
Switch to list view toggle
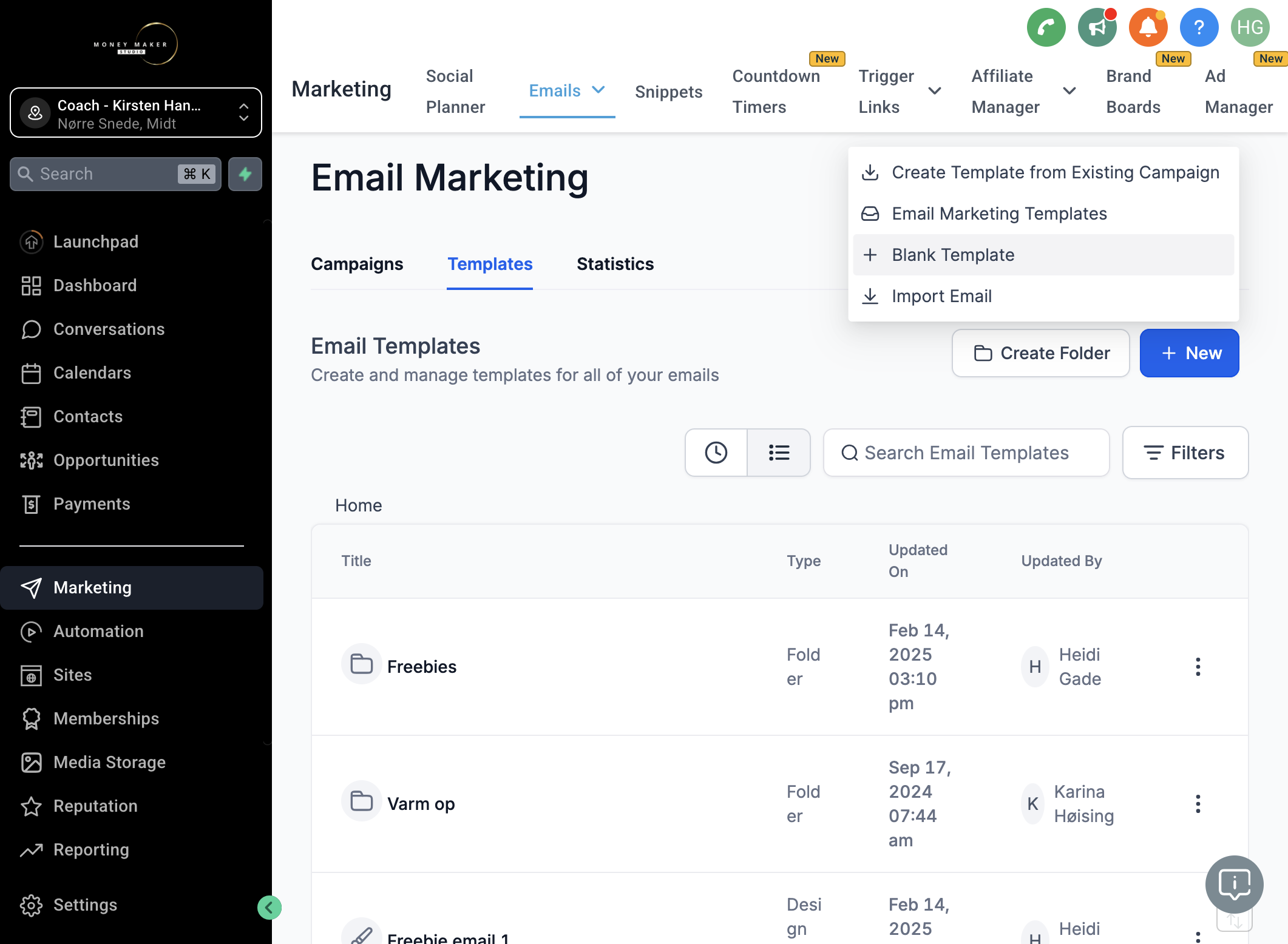point(779,453)
